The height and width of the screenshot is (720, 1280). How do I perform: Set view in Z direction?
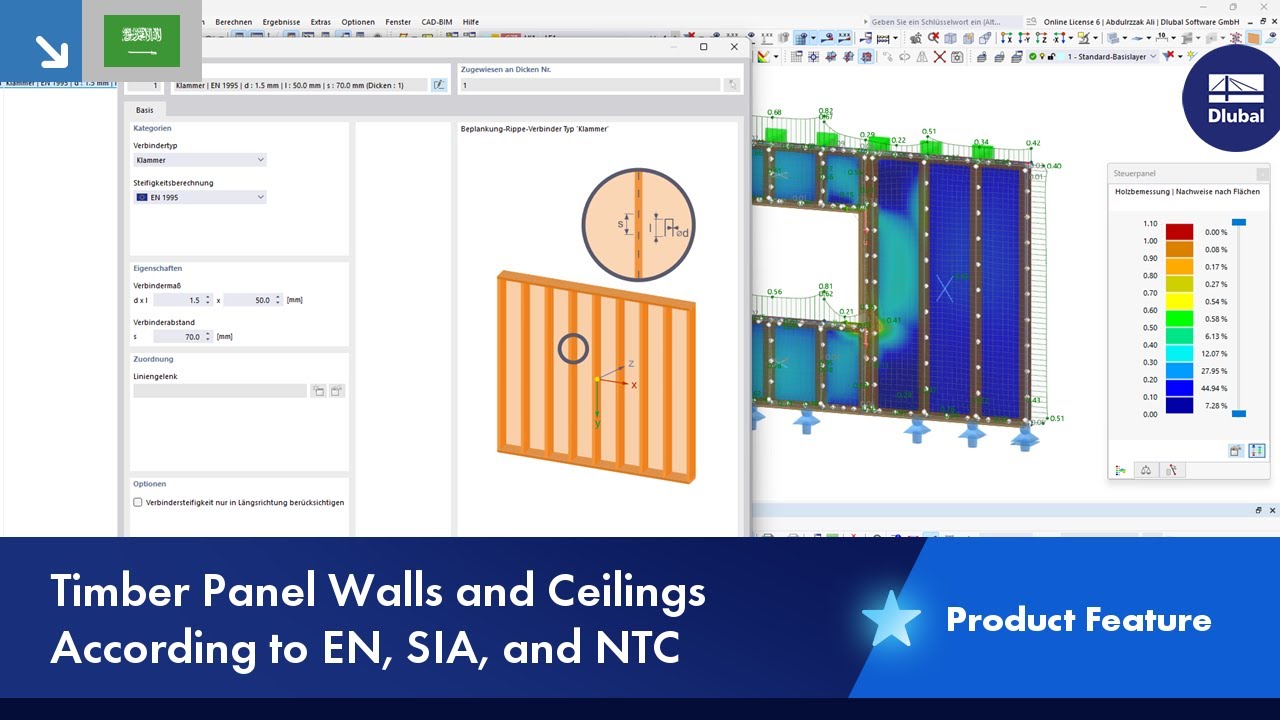pos(1041,38)
